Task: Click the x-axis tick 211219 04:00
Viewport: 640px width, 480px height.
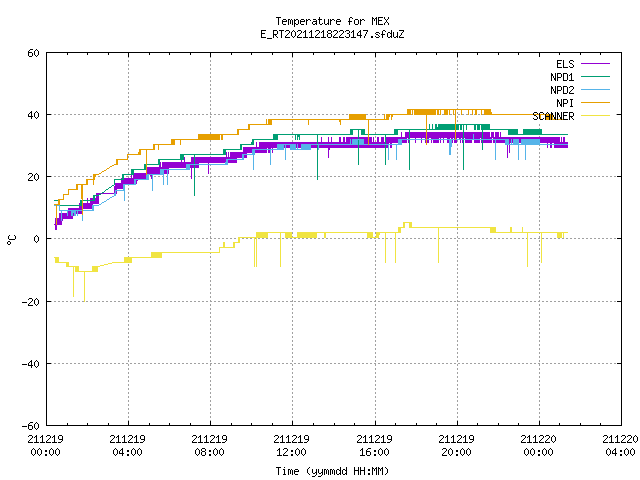Action: click(127, 446)
